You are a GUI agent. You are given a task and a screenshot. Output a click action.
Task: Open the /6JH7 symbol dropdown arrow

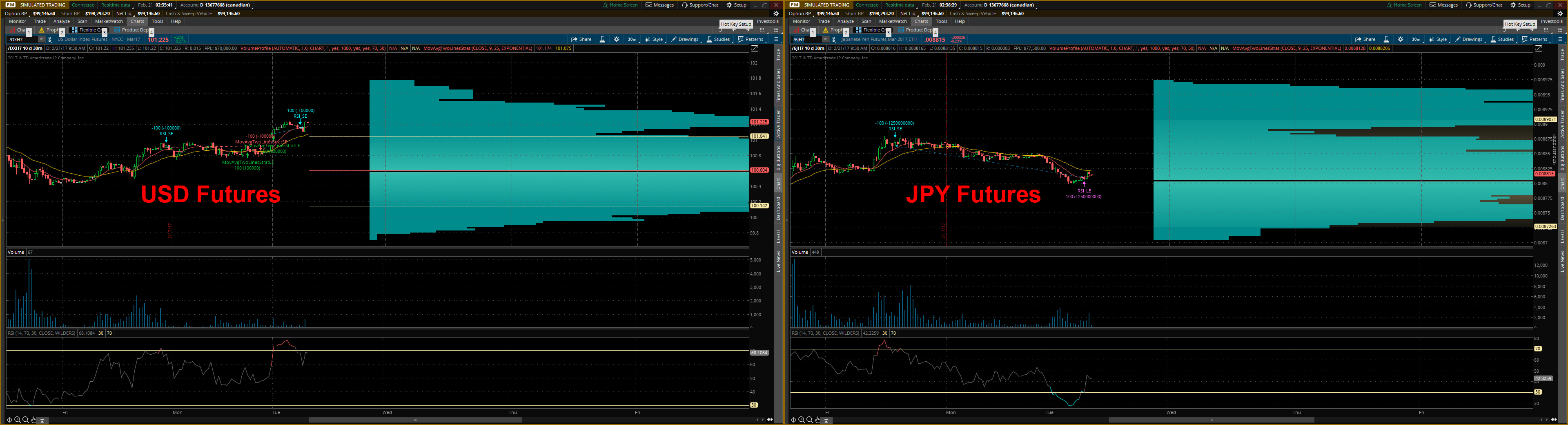(x=825, y=40)
